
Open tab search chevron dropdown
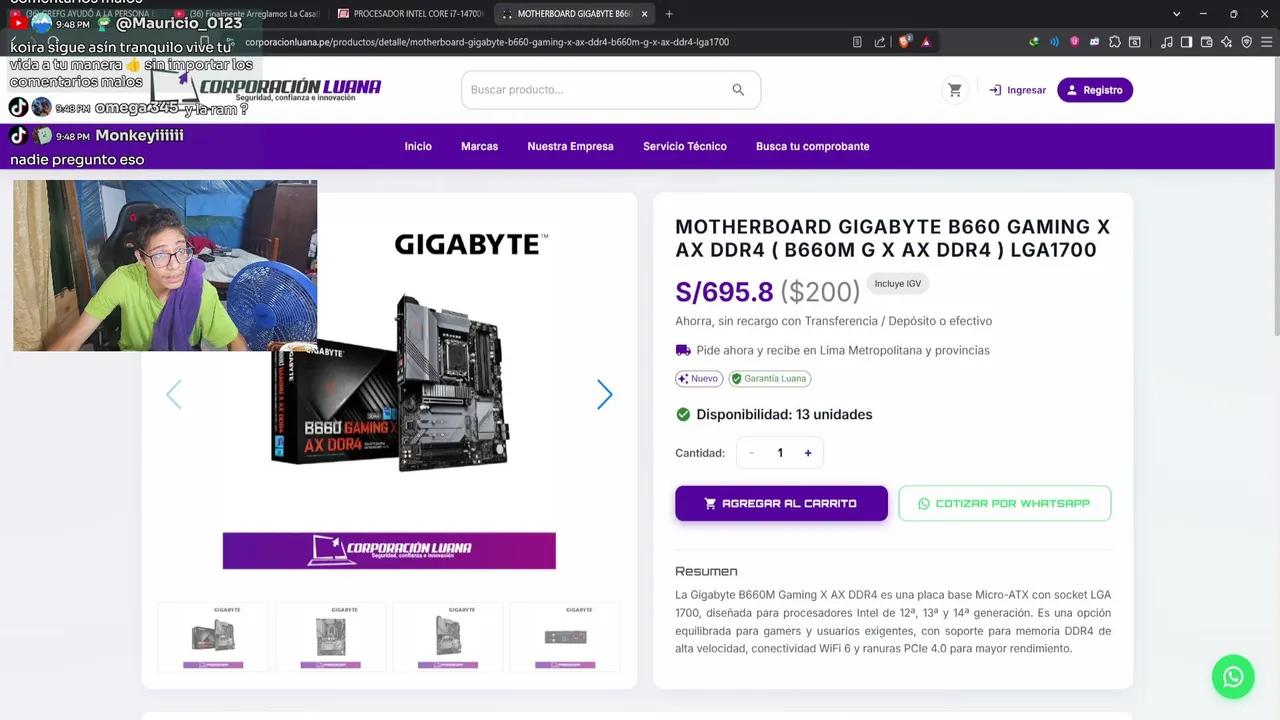pyautogui.click(x=1176, y=14)
